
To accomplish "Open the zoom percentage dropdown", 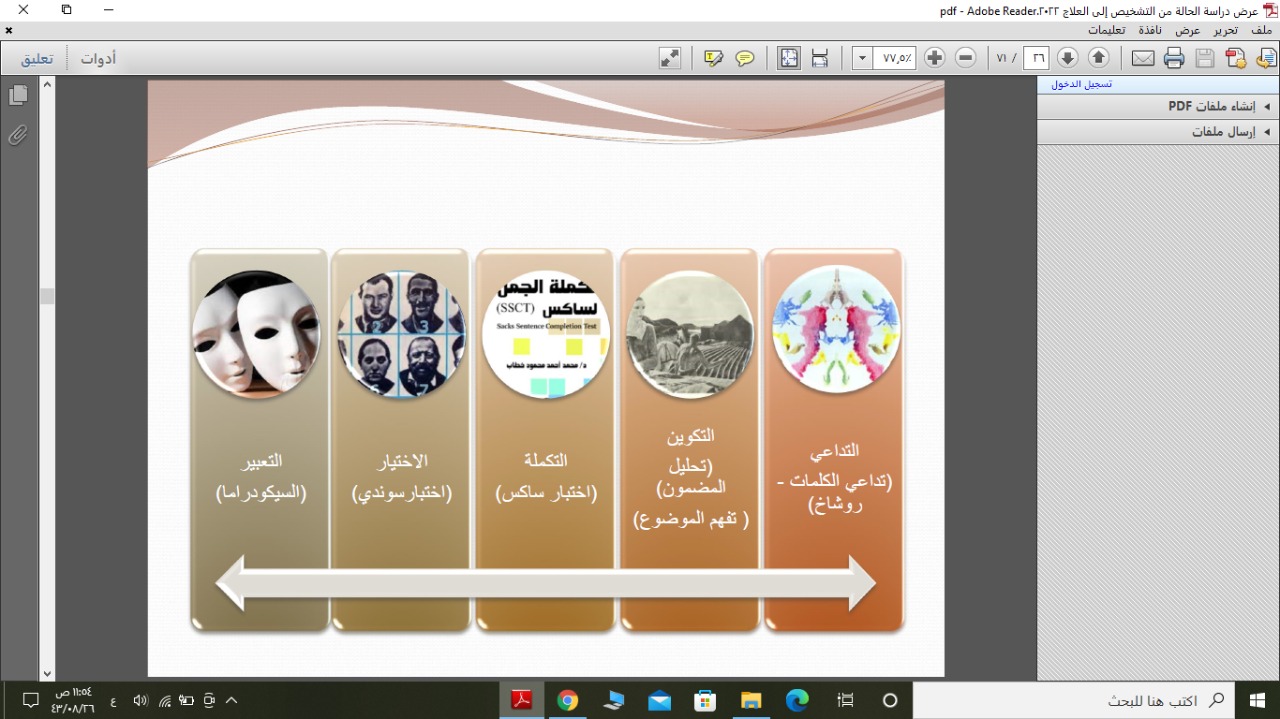I will (x=862, y=58).
